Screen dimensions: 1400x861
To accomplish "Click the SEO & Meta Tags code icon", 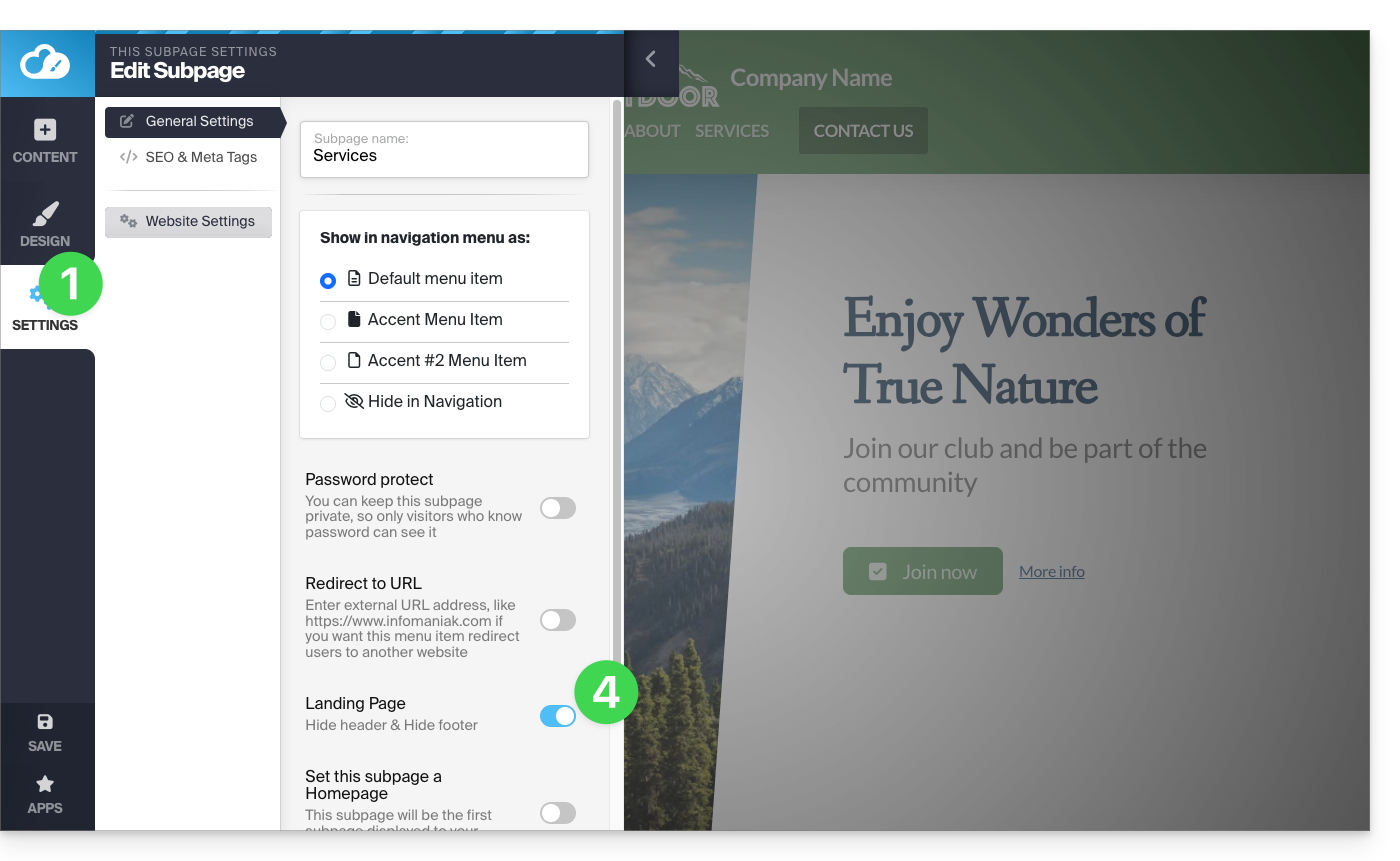I will [x=128, y=157].
